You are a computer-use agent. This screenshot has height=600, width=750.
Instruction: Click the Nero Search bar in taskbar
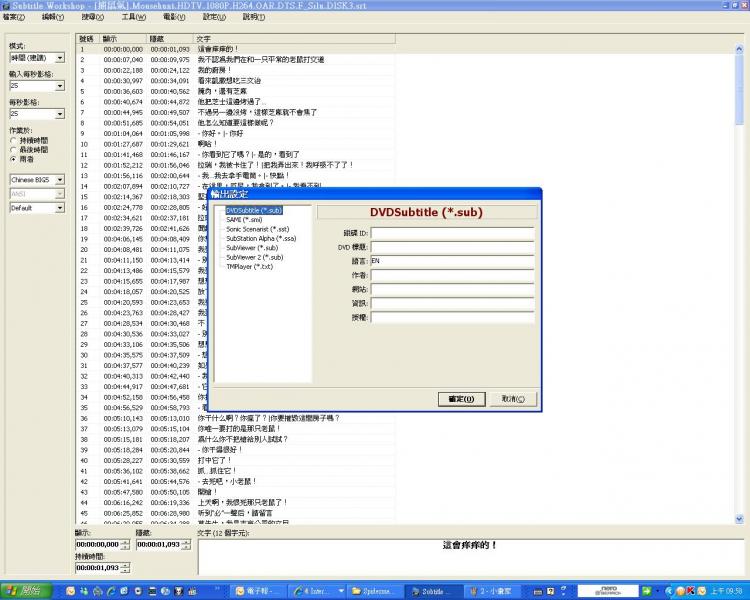608,591
